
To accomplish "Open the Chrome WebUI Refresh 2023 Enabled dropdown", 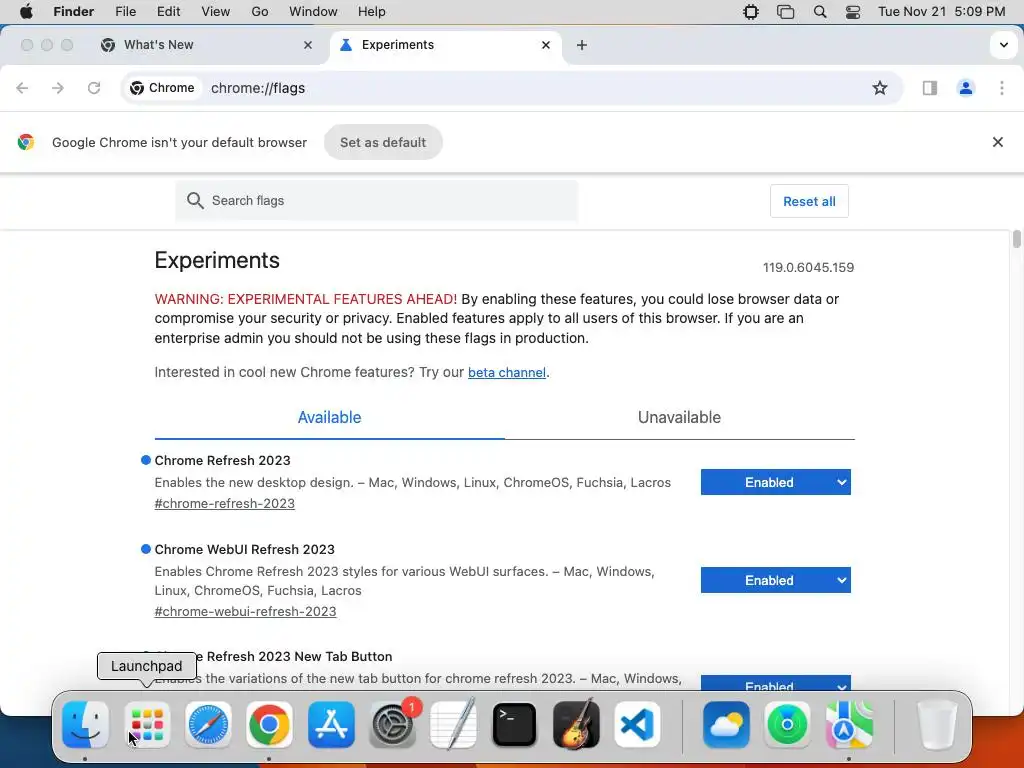I will point(776,580).
